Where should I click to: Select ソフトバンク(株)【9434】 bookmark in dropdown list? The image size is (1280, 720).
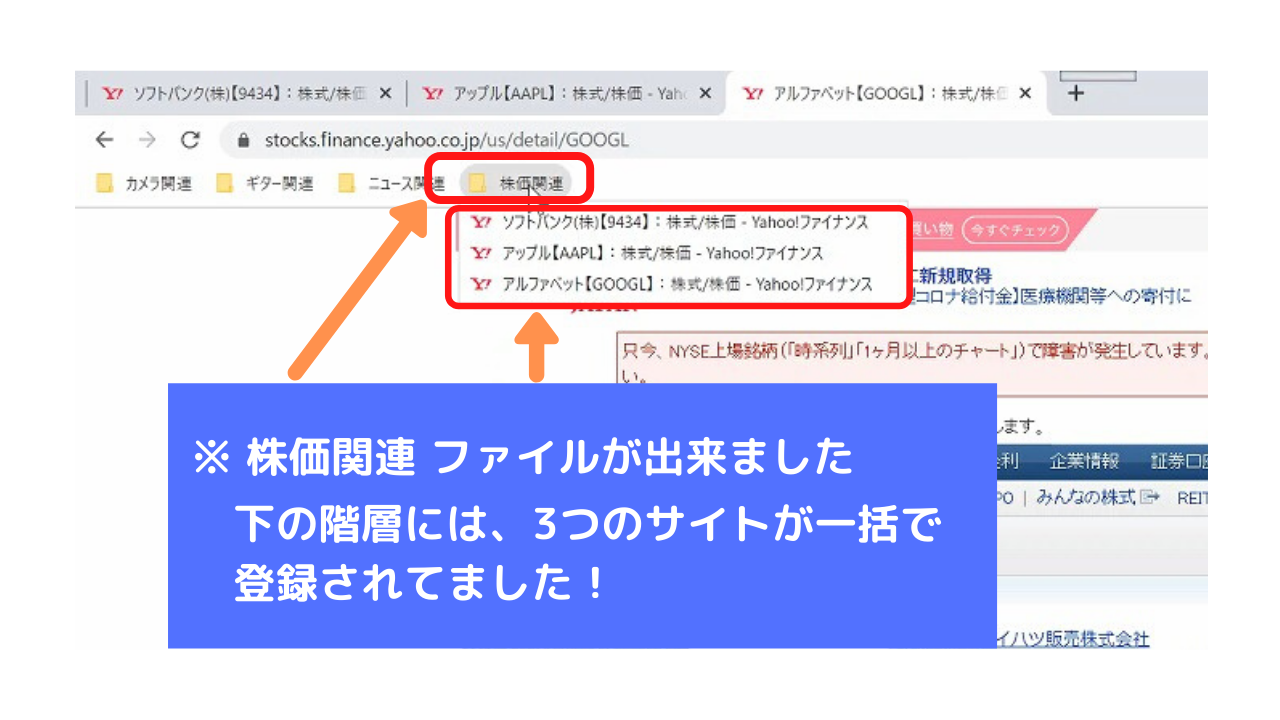[x=670, y=222]
